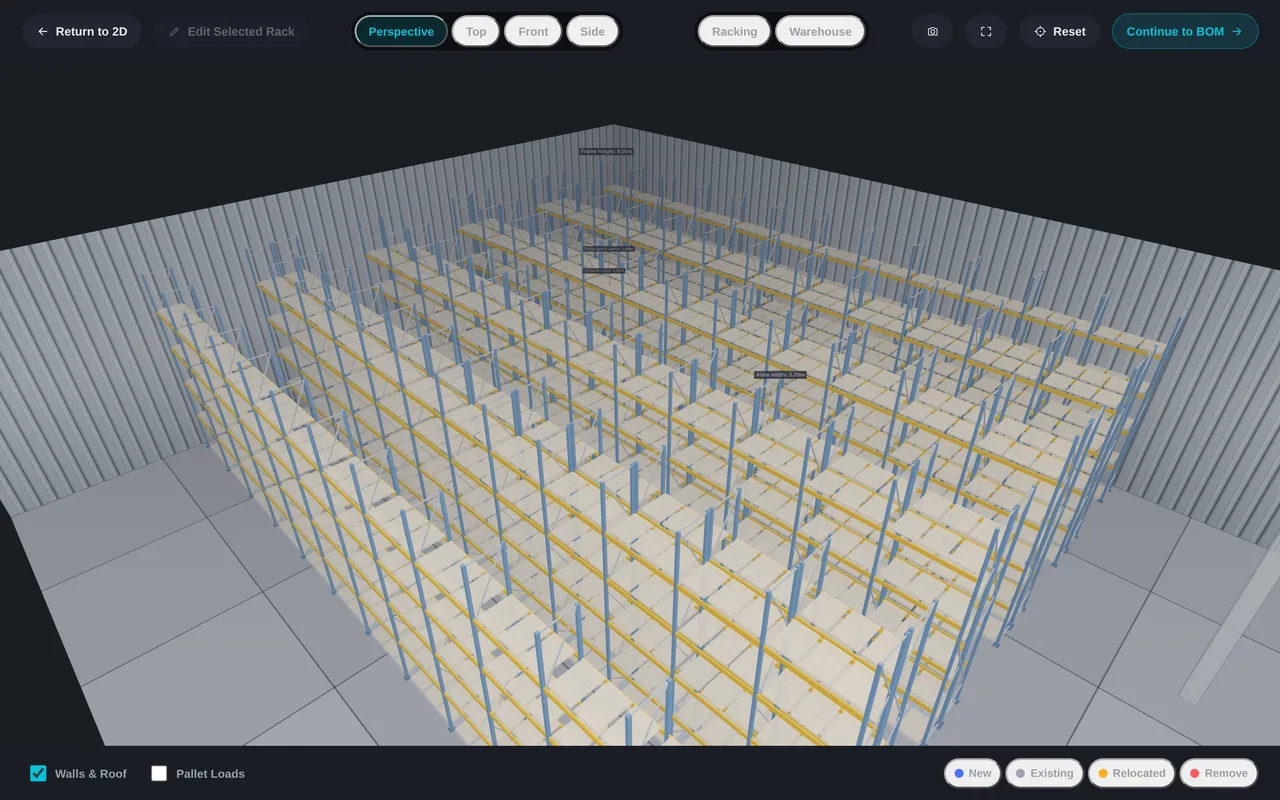Toggle the Remove status filter

point(1218,773)
